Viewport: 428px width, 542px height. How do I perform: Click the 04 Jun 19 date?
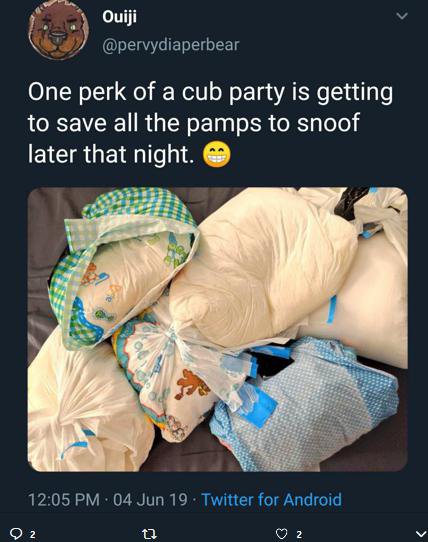coord(150,500)
